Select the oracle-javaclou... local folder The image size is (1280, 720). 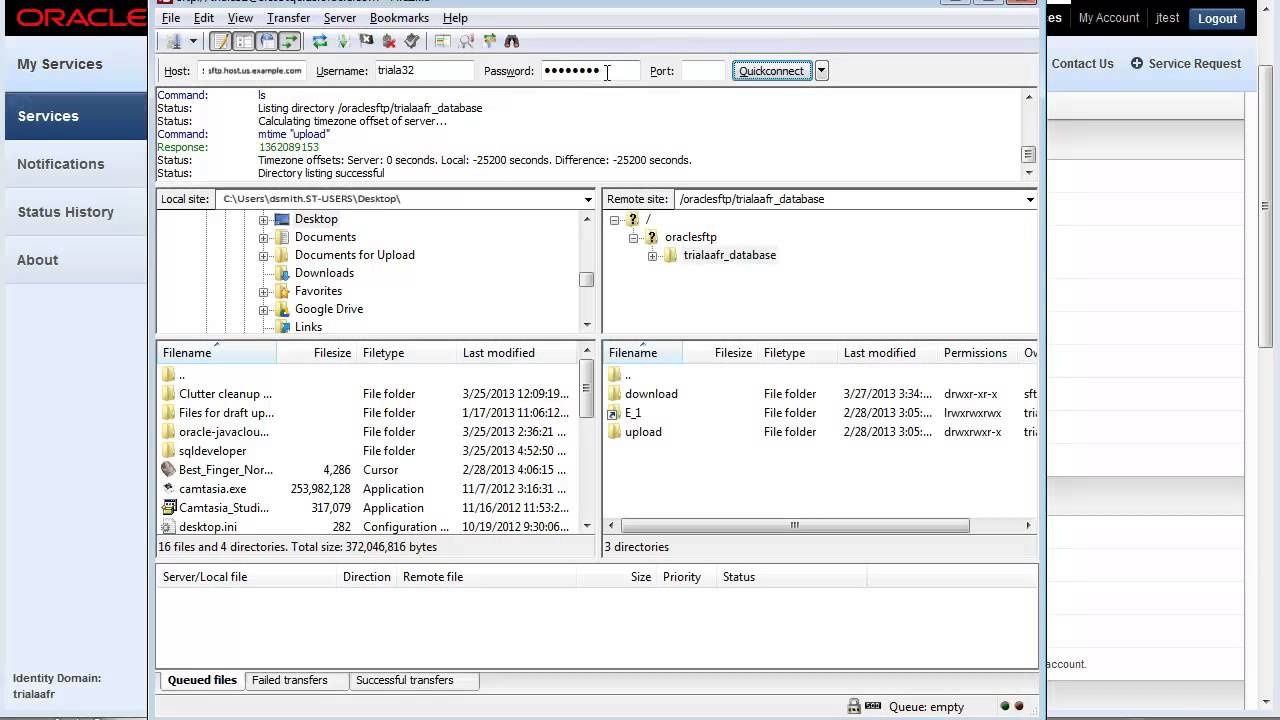pyautogui.click(x=224, y=432)
